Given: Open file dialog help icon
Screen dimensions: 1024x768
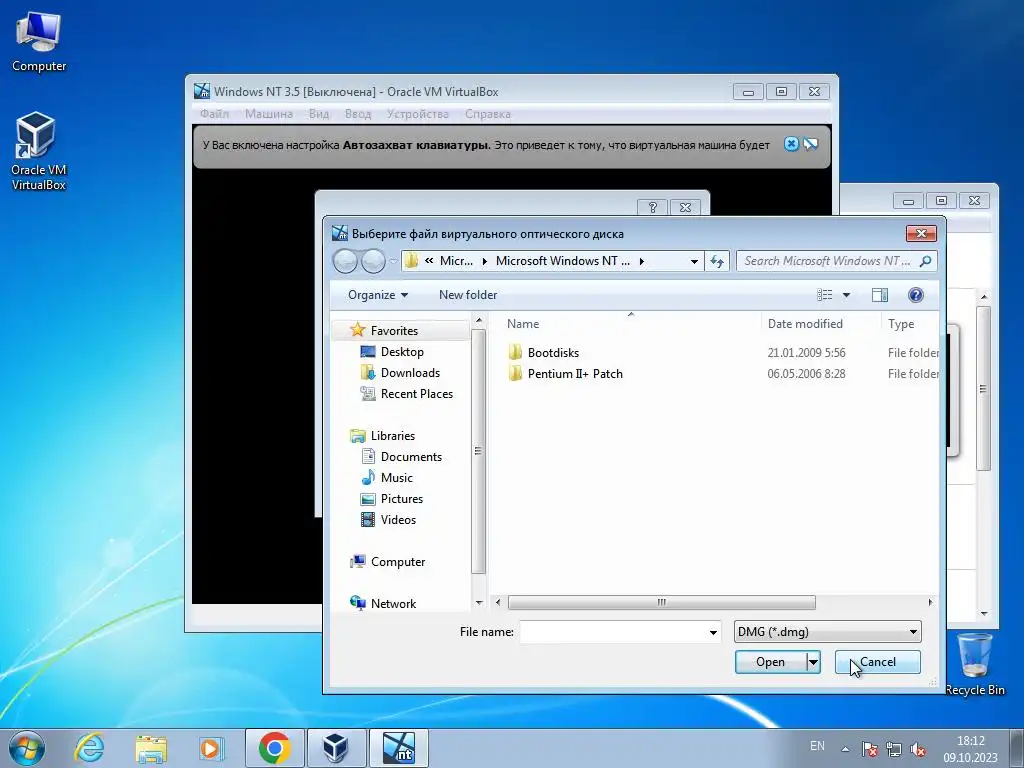Looking at the screenshot, I should 916,295.
